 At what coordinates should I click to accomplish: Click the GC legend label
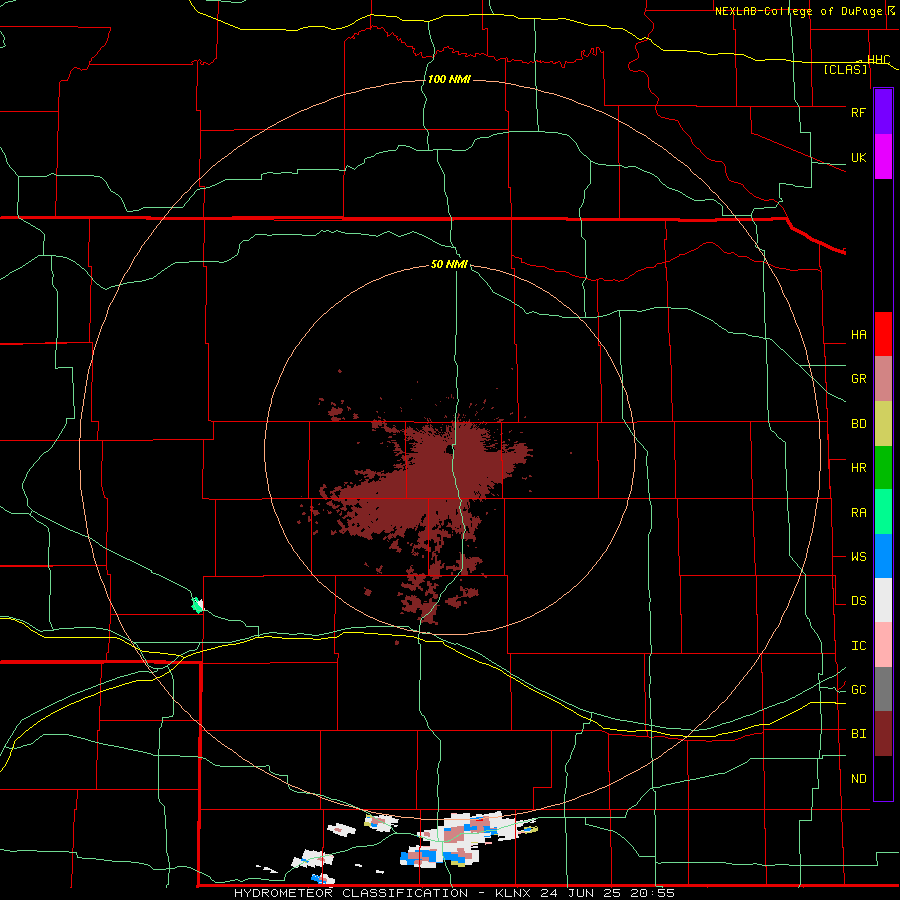tap(858, 690)
